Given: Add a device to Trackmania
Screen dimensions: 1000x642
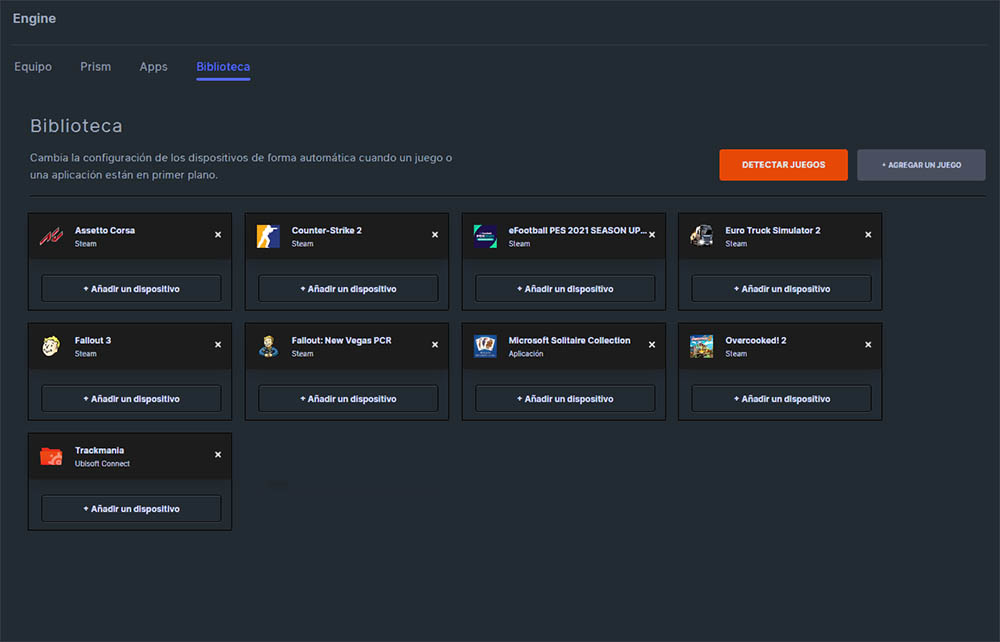Looking at the screenshot, I should (131, 509).
